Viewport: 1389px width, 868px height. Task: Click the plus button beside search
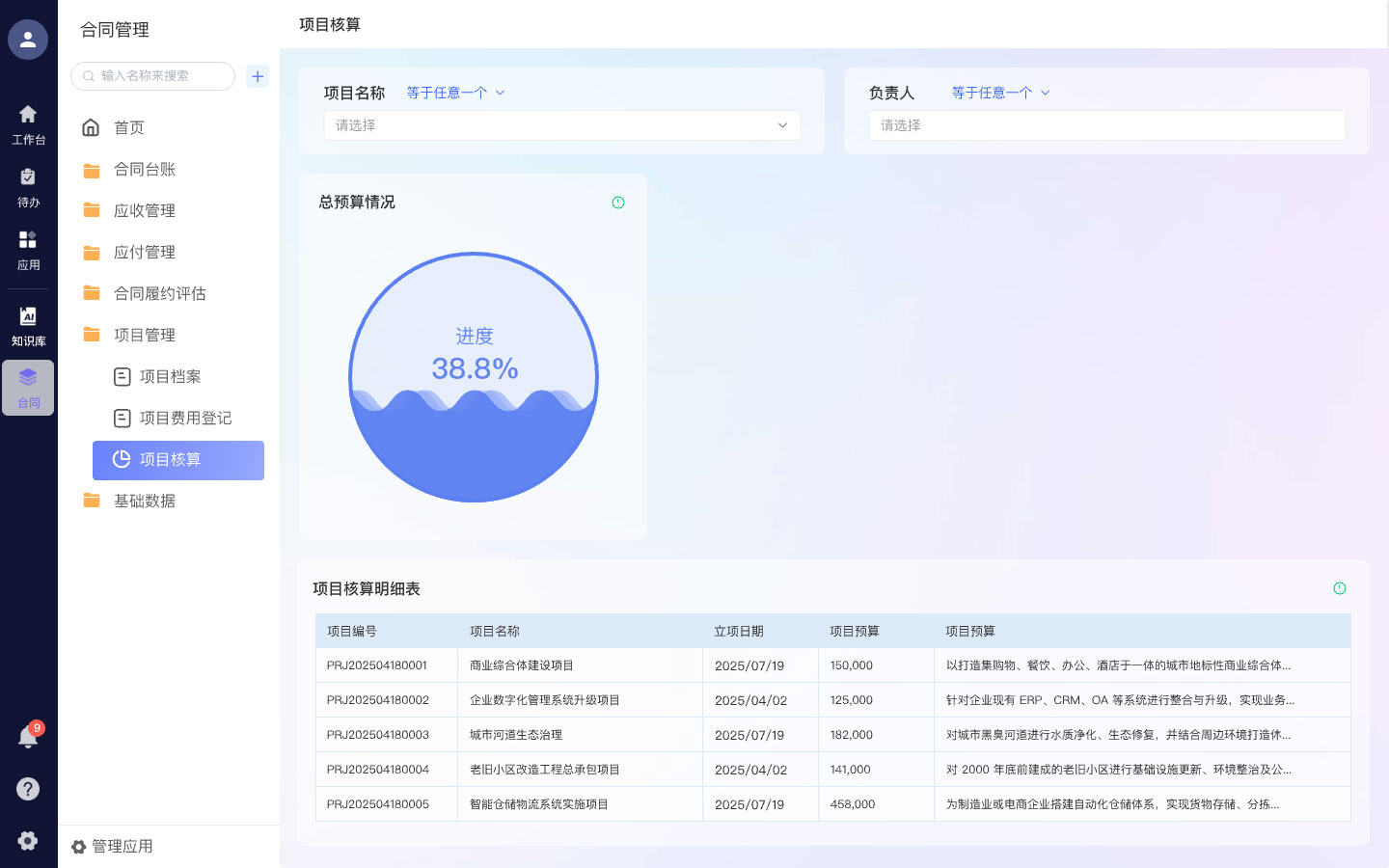258,76
